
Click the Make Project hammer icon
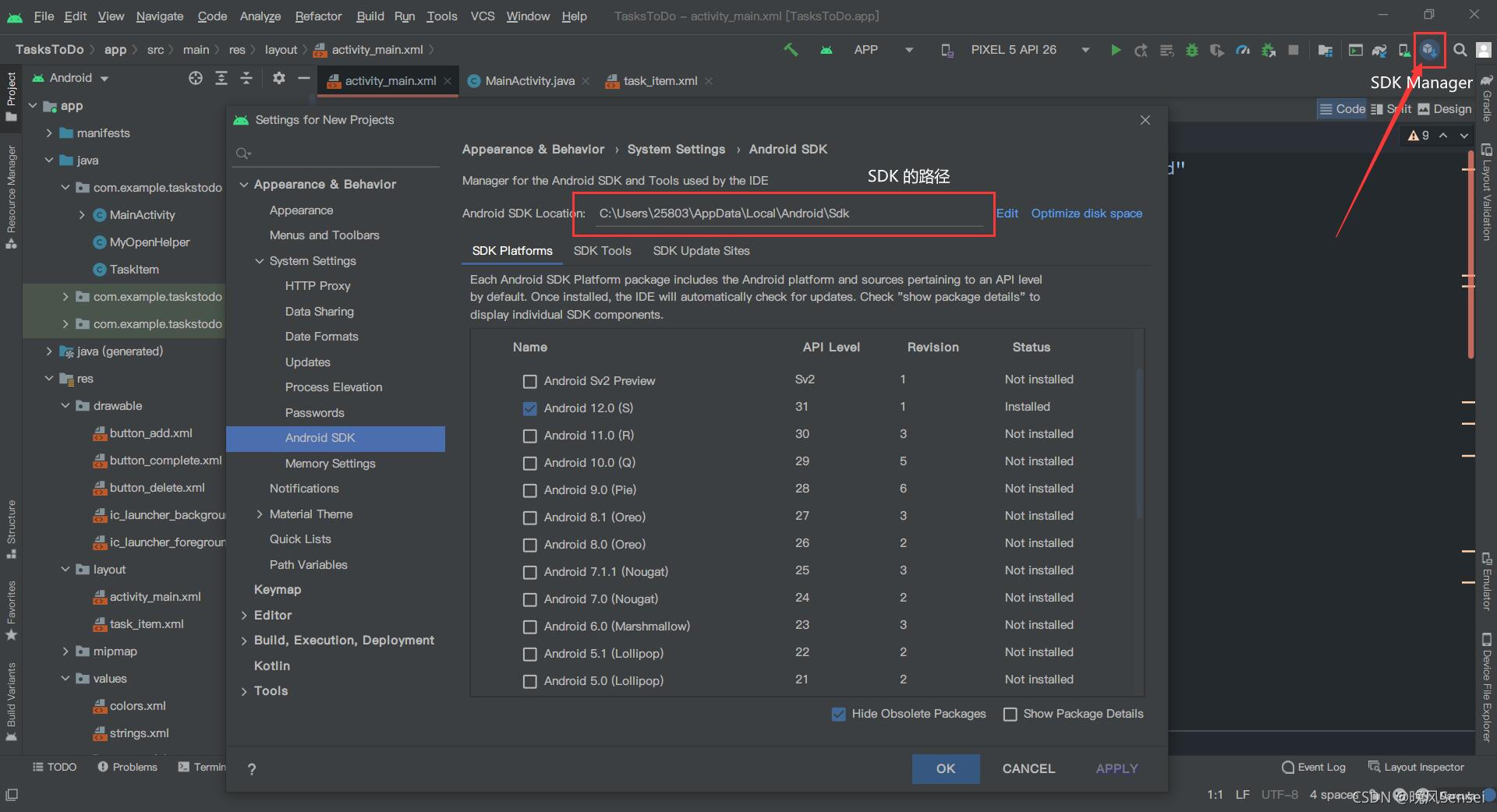(791, 50)
